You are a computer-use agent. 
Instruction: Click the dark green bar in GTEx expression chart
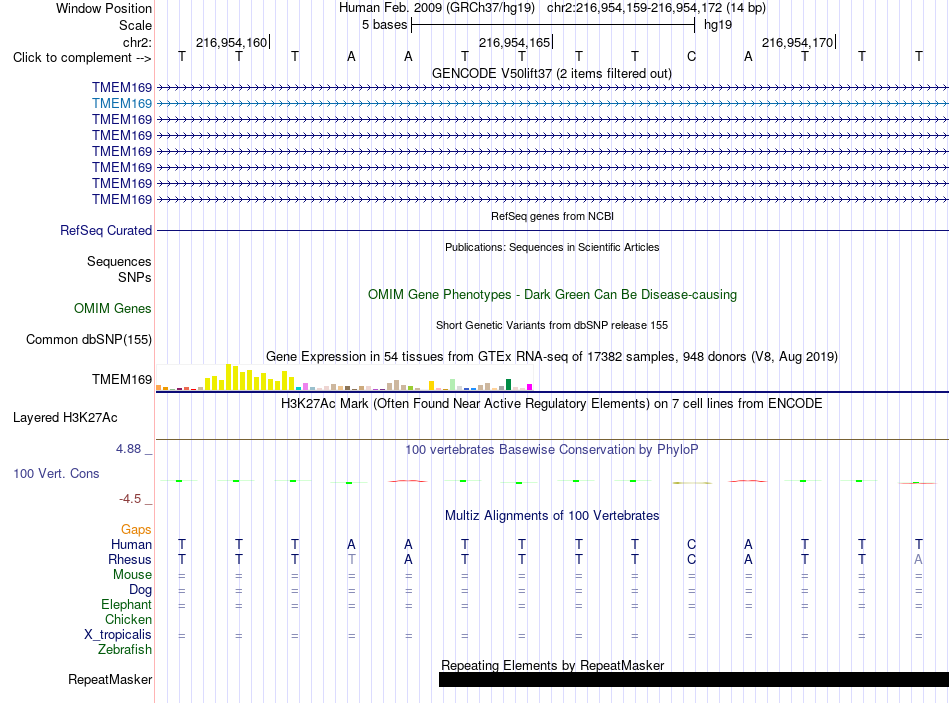point(508,384)
